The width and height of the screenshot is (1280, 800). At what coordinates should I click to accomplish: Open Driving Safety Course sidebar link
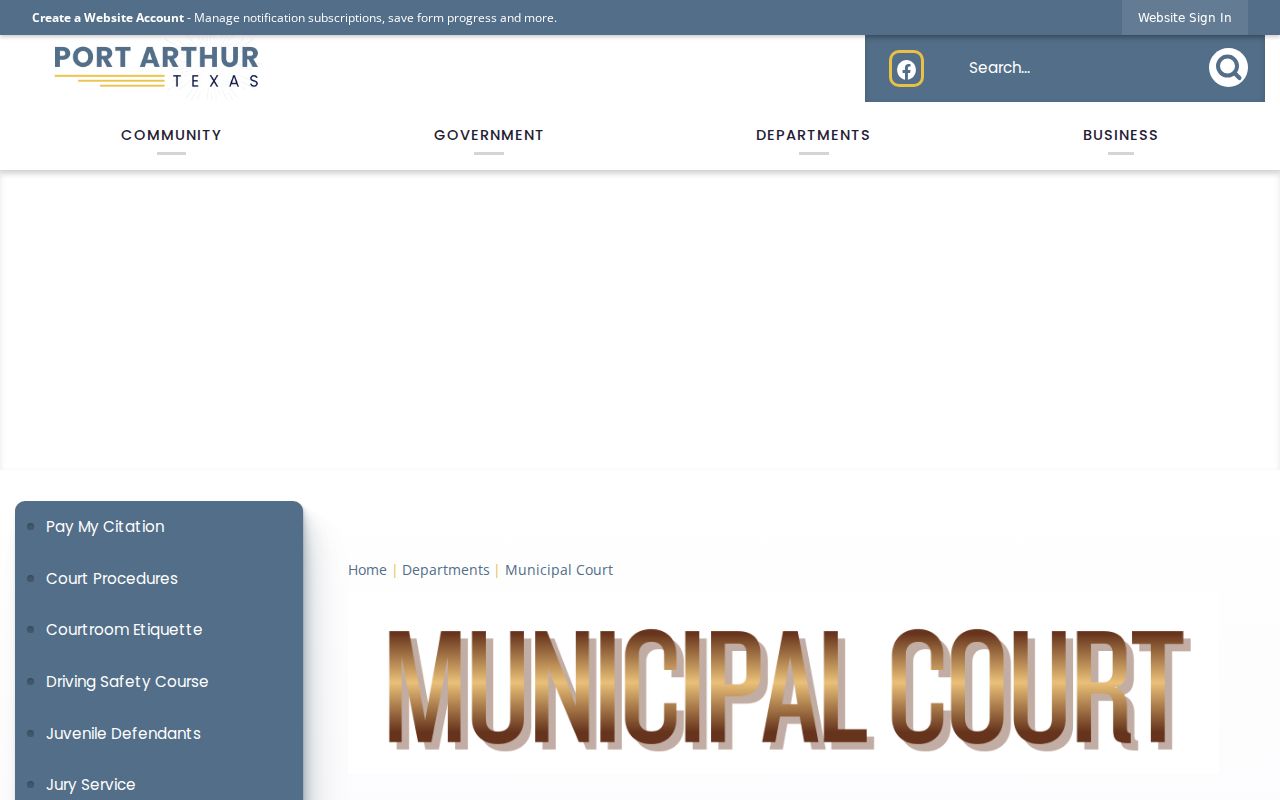point(127,682)
